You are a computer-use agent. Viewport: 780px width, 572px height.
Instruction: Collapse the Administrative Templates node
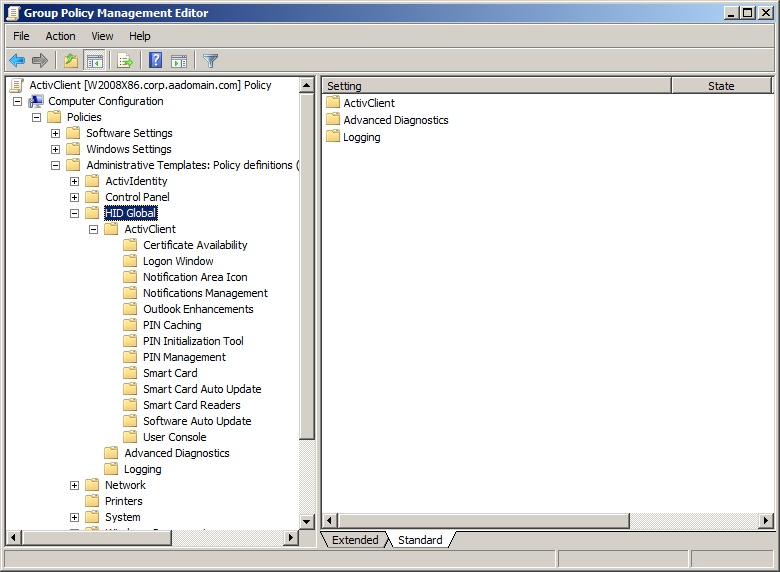55,165
